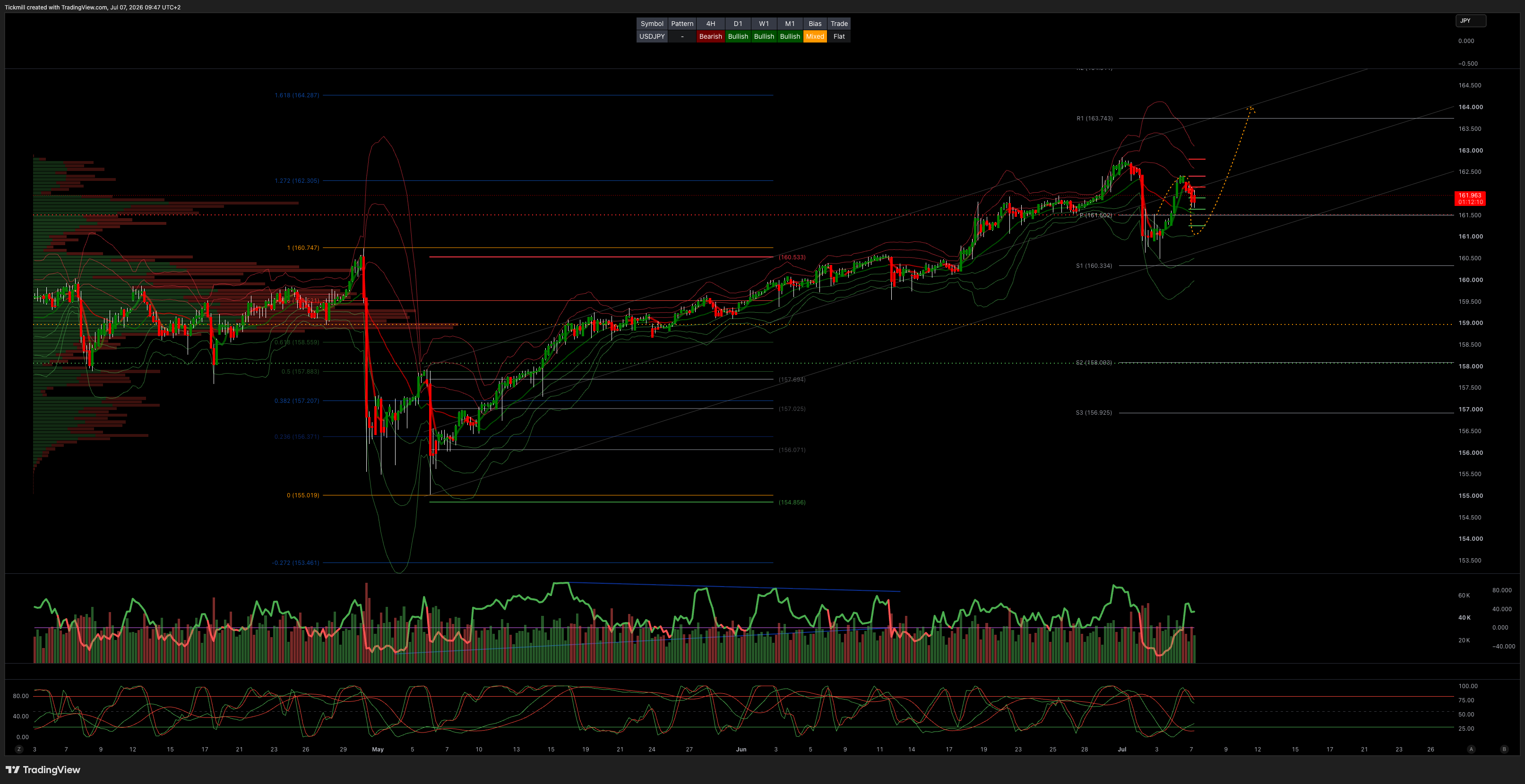
Task: Click the 1.618 (164.287) Fibonacci label
Action: click(297, 95)
